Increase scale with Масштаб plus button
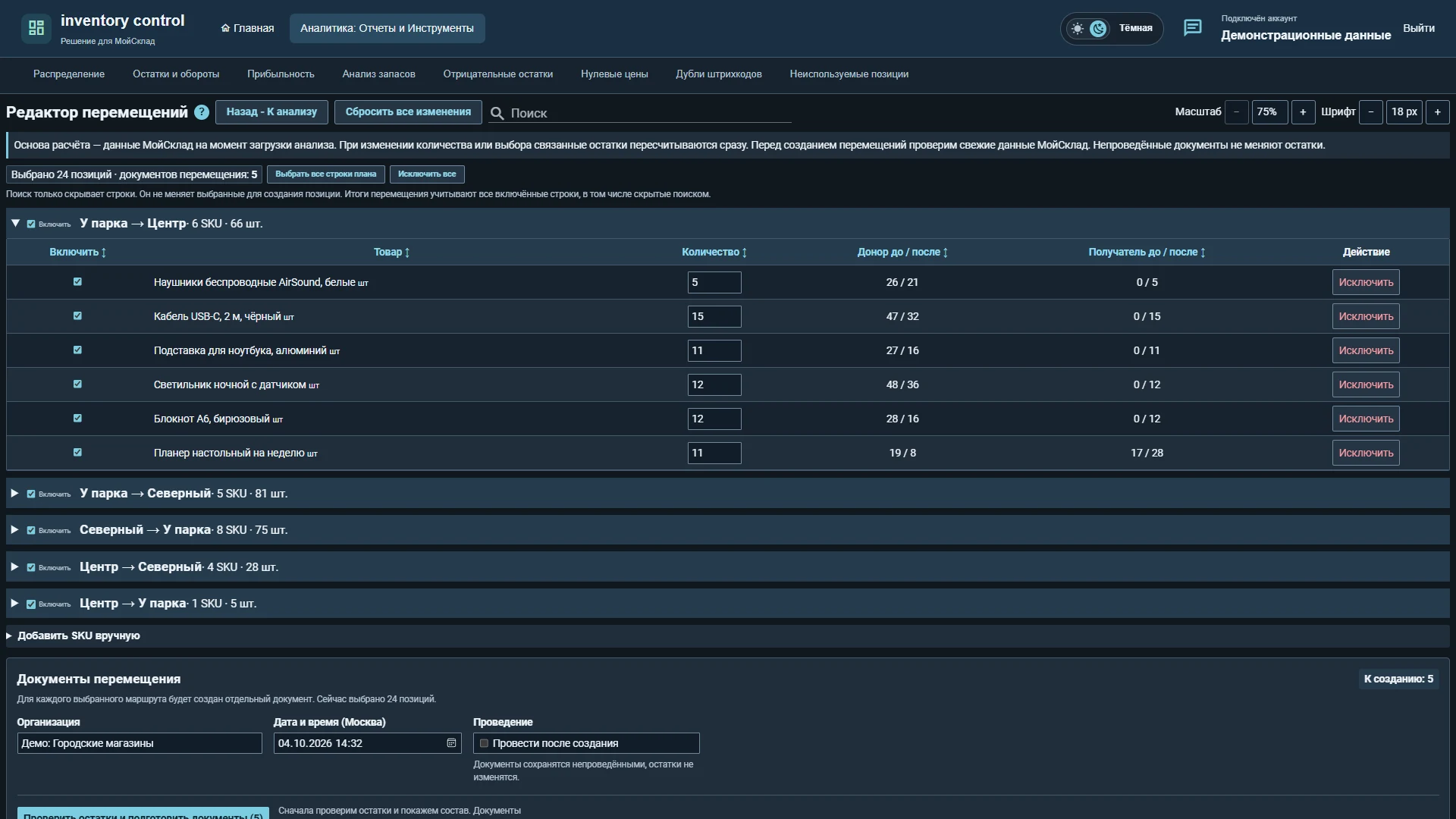This screenshot has height=819, width=1456. click(x=1303, y=112)
